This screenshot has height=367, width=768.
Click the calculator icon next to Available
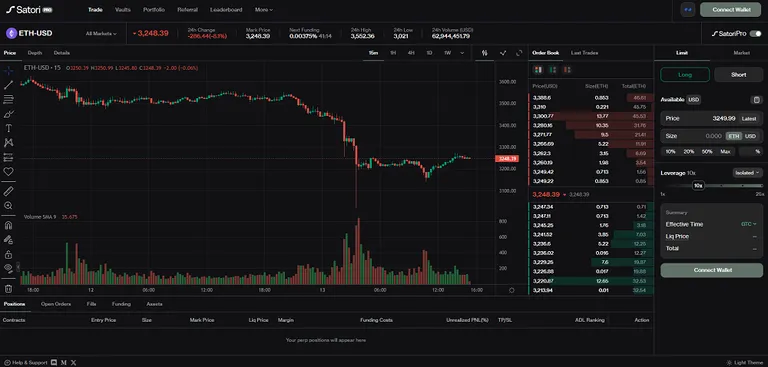click(x=757, y=100)
